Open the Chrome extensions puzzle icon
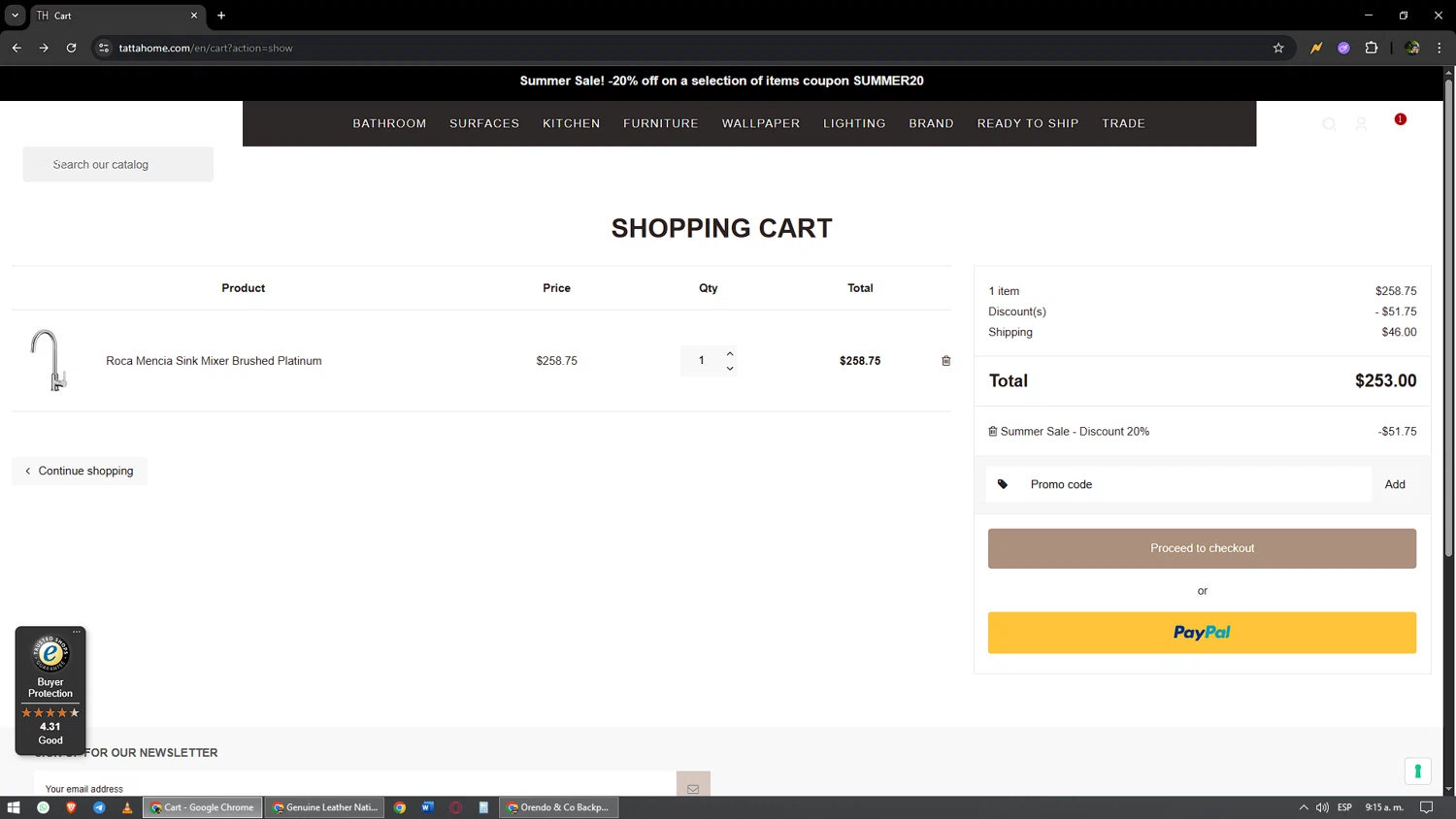Screen dimensions: 1456x819 [1372, 48]
